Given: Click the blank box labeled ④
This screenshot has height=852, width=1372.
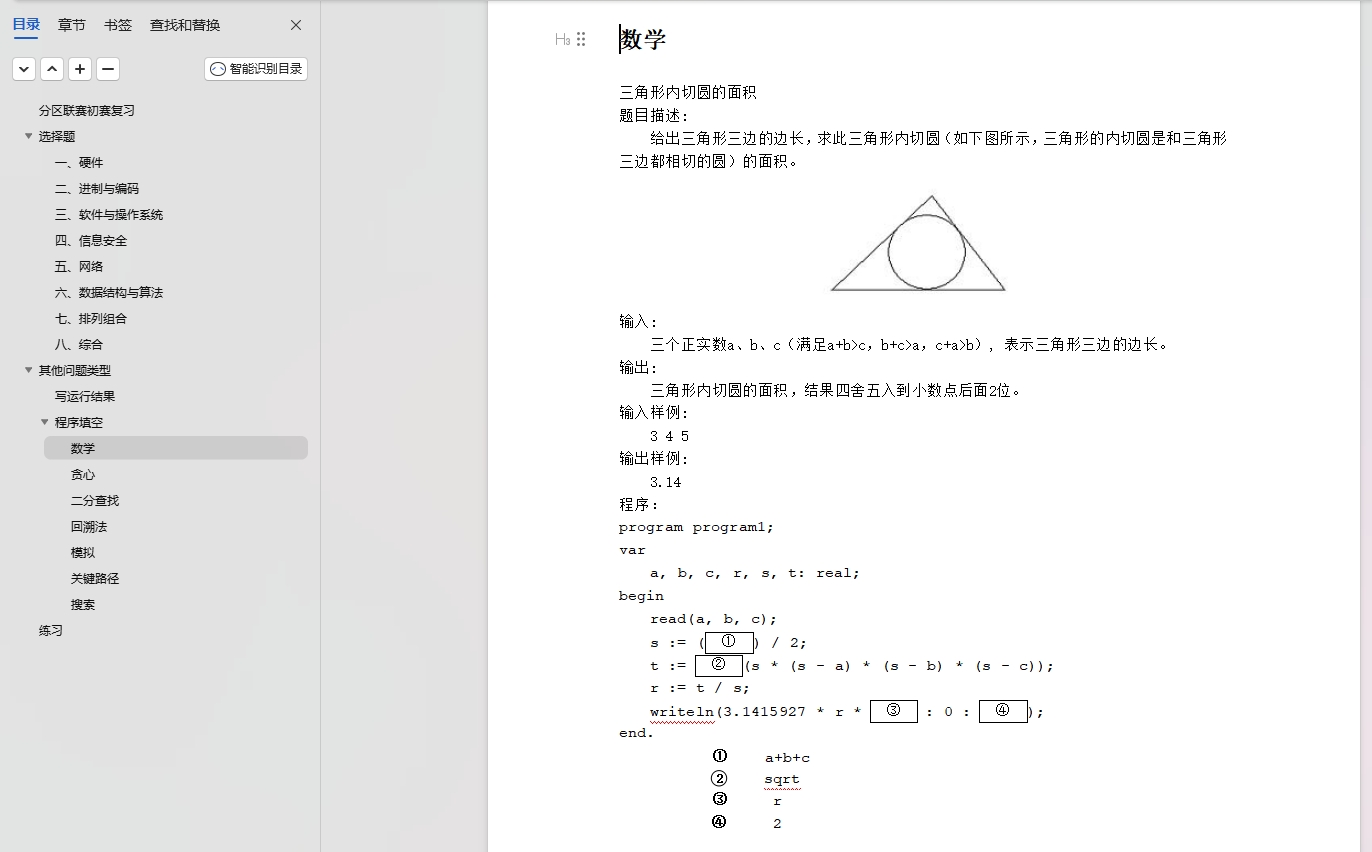Looking at the screenshot, I should click(x=1003, y=711).
